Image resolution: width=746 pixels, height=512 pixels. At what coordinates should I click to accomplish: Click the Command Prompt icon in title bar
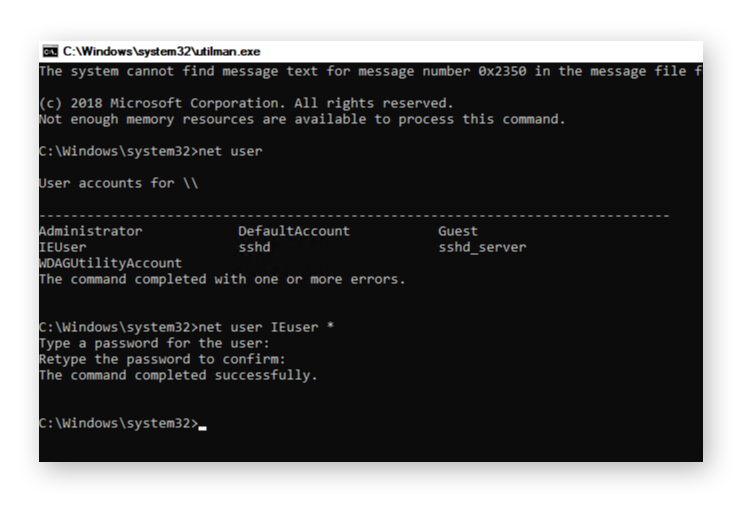[x=49, y=51]
